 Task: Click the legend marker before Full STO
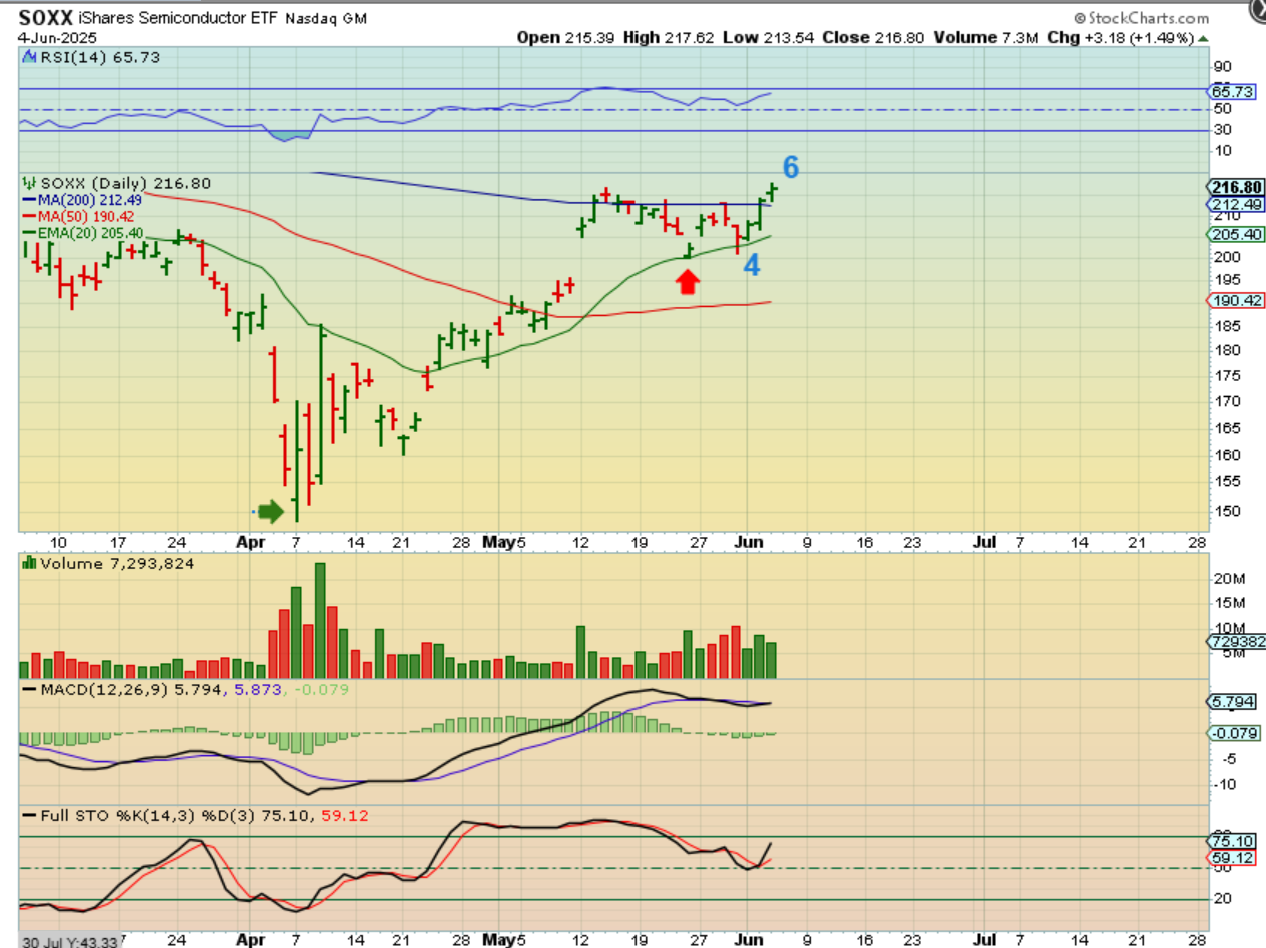click(x=29, y=816)
